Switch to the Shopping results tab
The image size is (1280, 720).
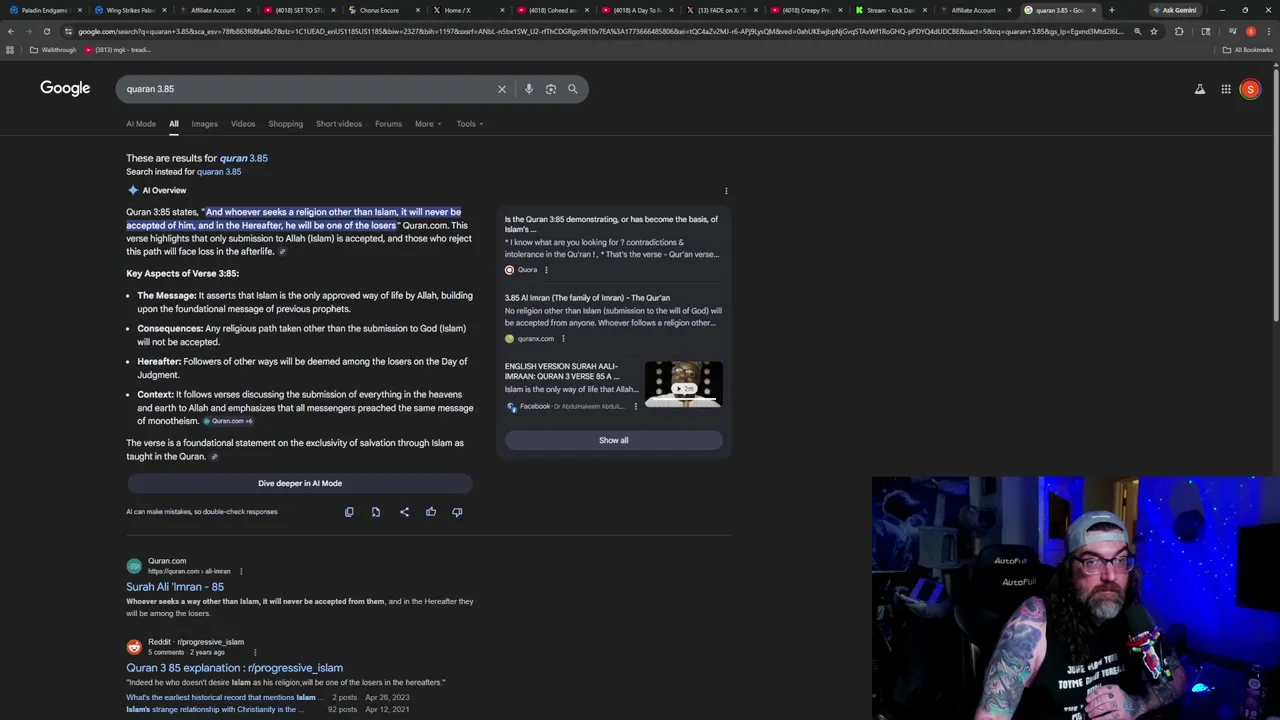pos(285,124)
